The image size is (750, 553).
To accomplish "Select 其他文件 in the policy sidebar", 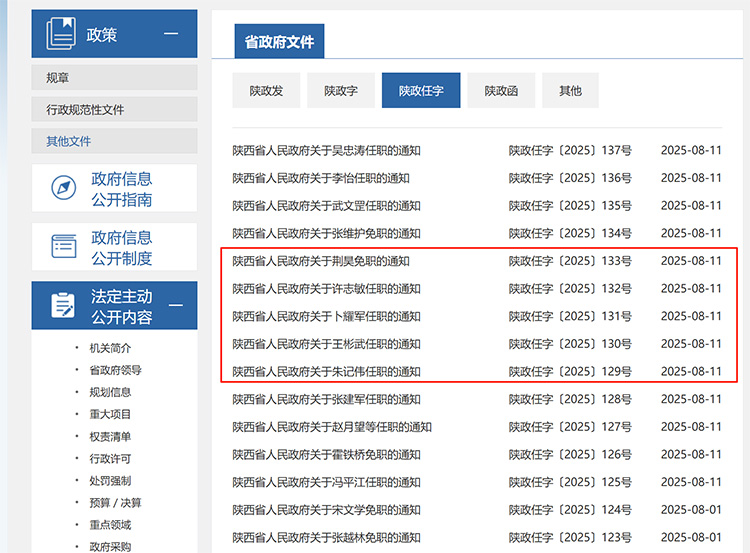I will 68,142.
